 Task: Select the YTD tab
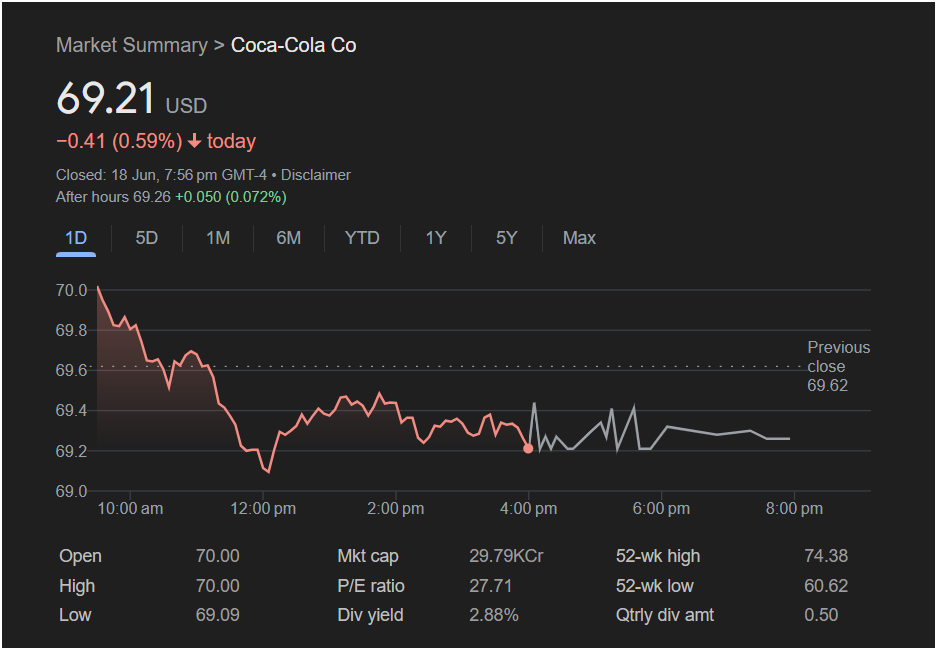(x=362, y=238)
